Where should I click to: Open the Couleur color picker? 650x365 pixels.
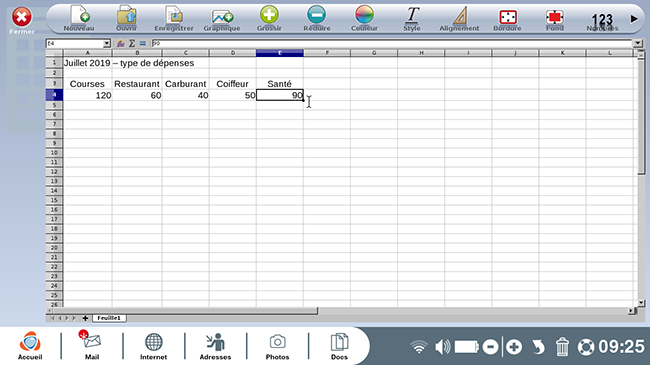pos(364,18)
